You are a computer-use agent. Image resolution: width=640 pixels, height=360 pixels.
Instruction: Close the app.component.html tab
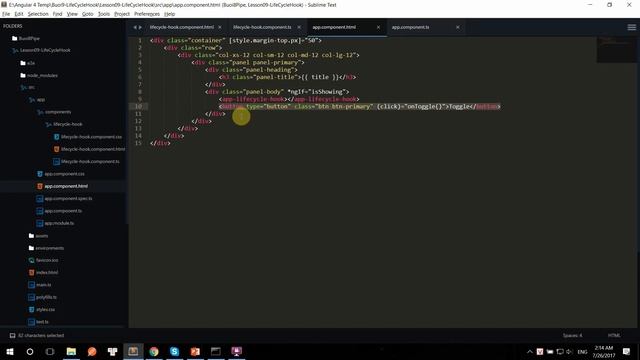[x=378, y=27]
